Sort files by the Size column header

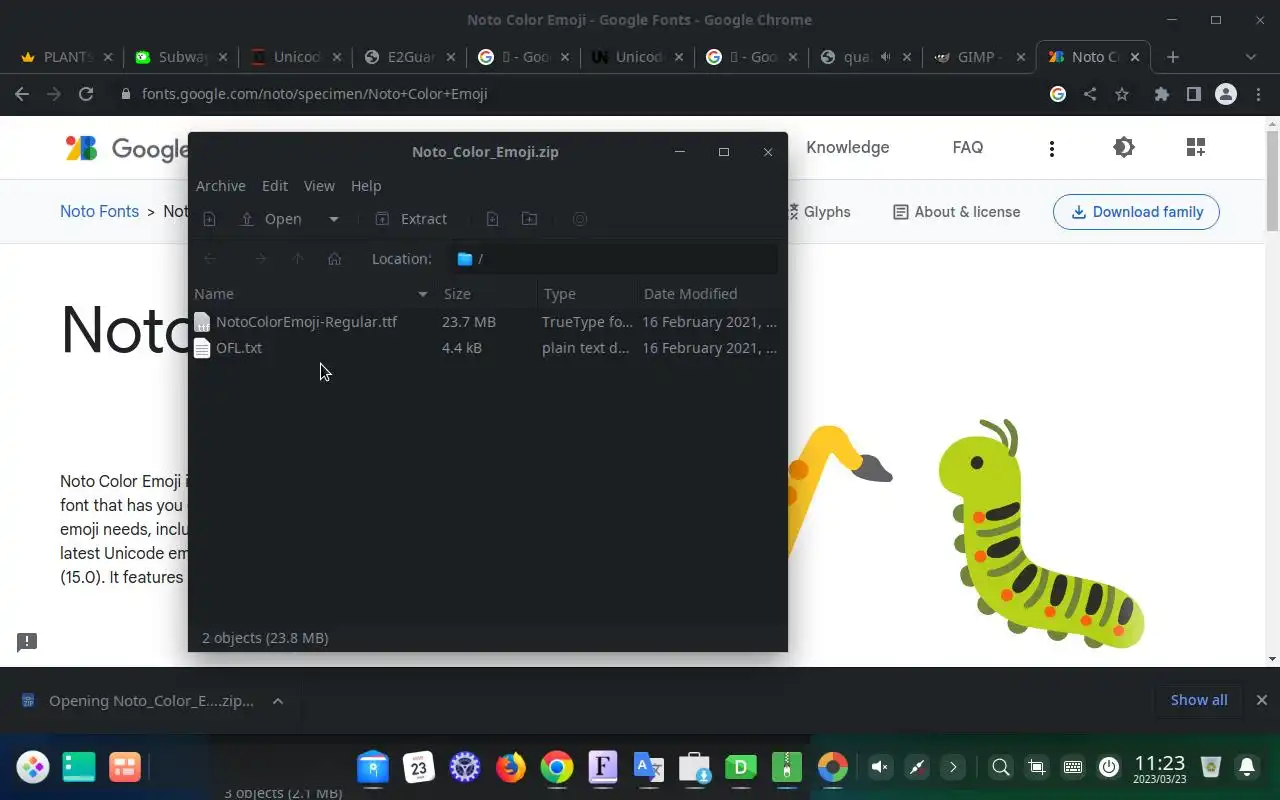coord(486,294)
